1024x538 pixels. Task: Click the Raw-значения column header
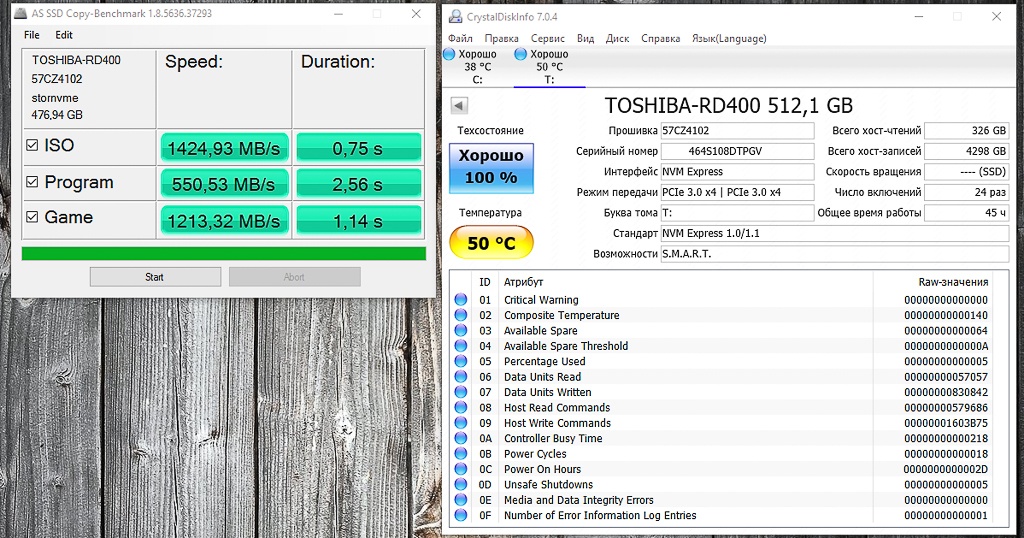[953, 282]
